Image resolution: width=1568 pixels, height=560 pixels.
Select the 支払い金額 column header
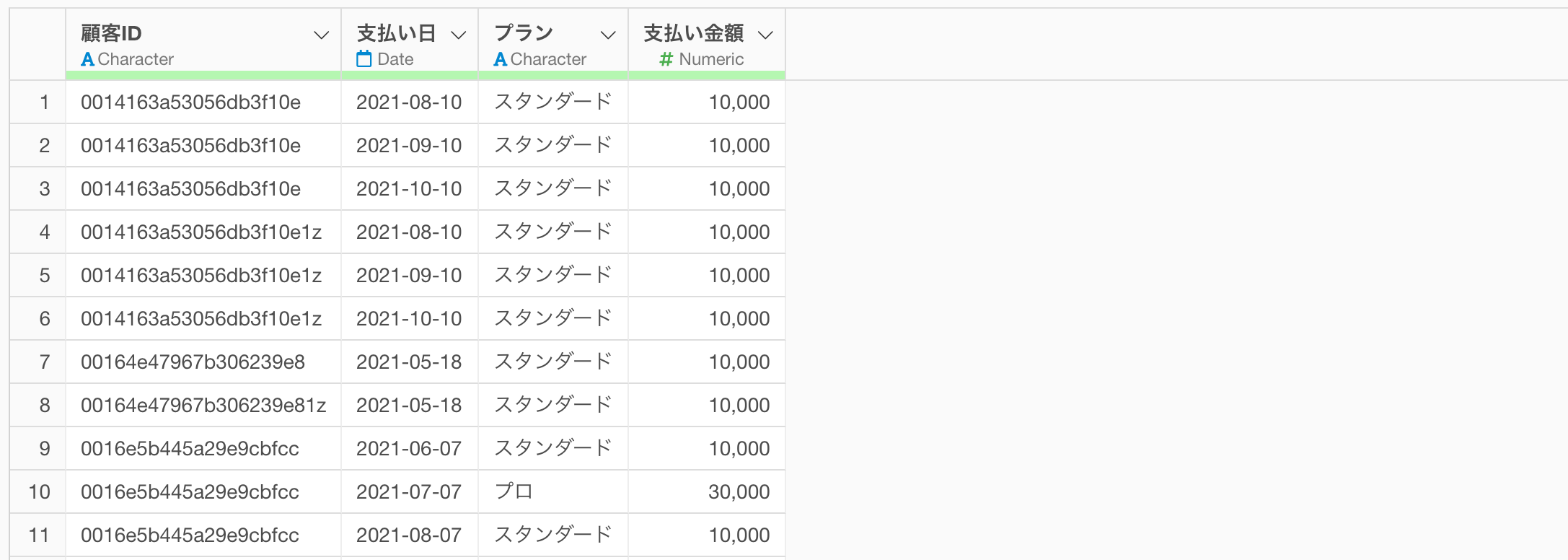coord(707,44)
